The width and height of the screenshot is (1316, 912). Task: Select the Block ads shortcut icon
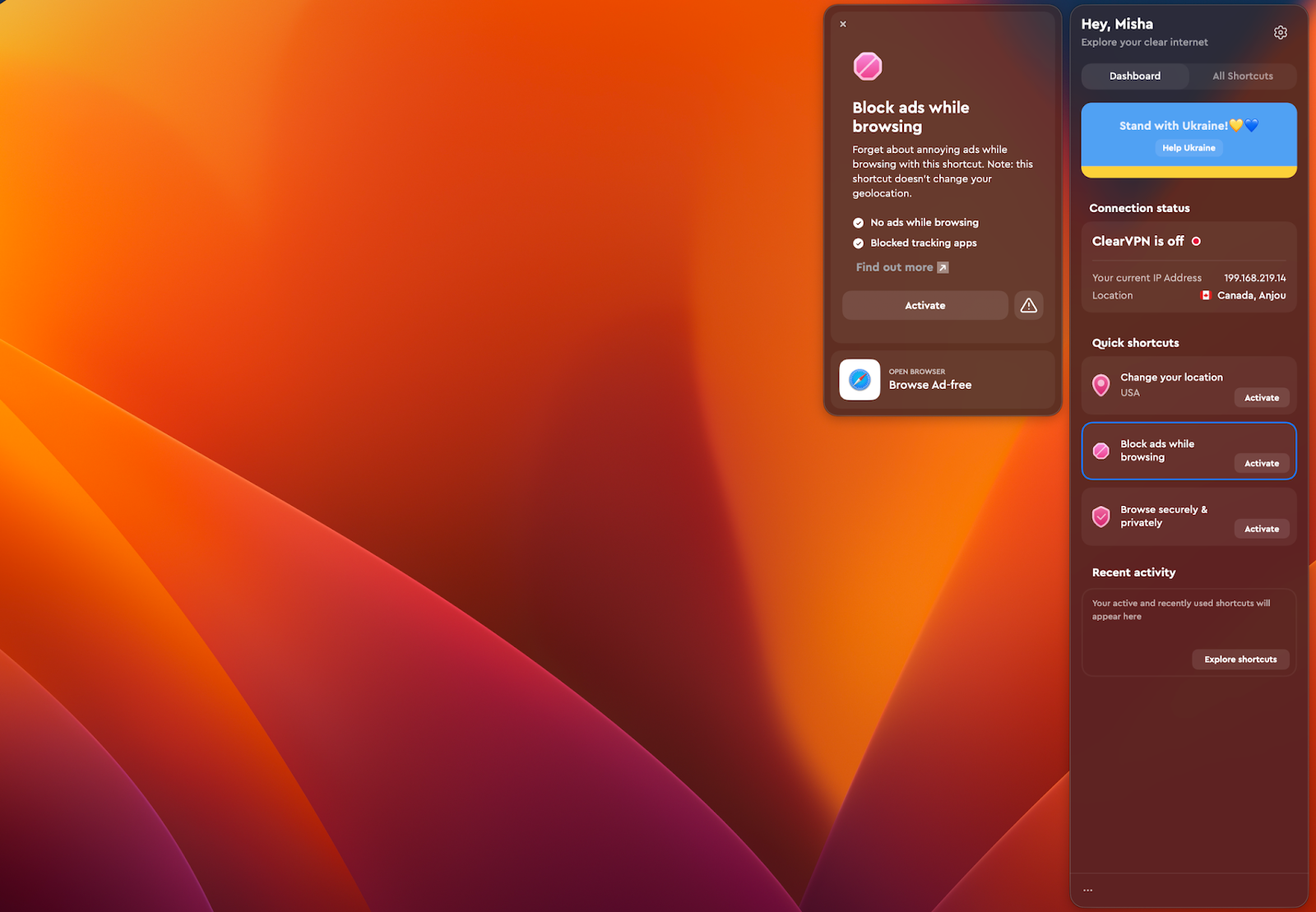pyautogui.click(x=1101, y=451)
